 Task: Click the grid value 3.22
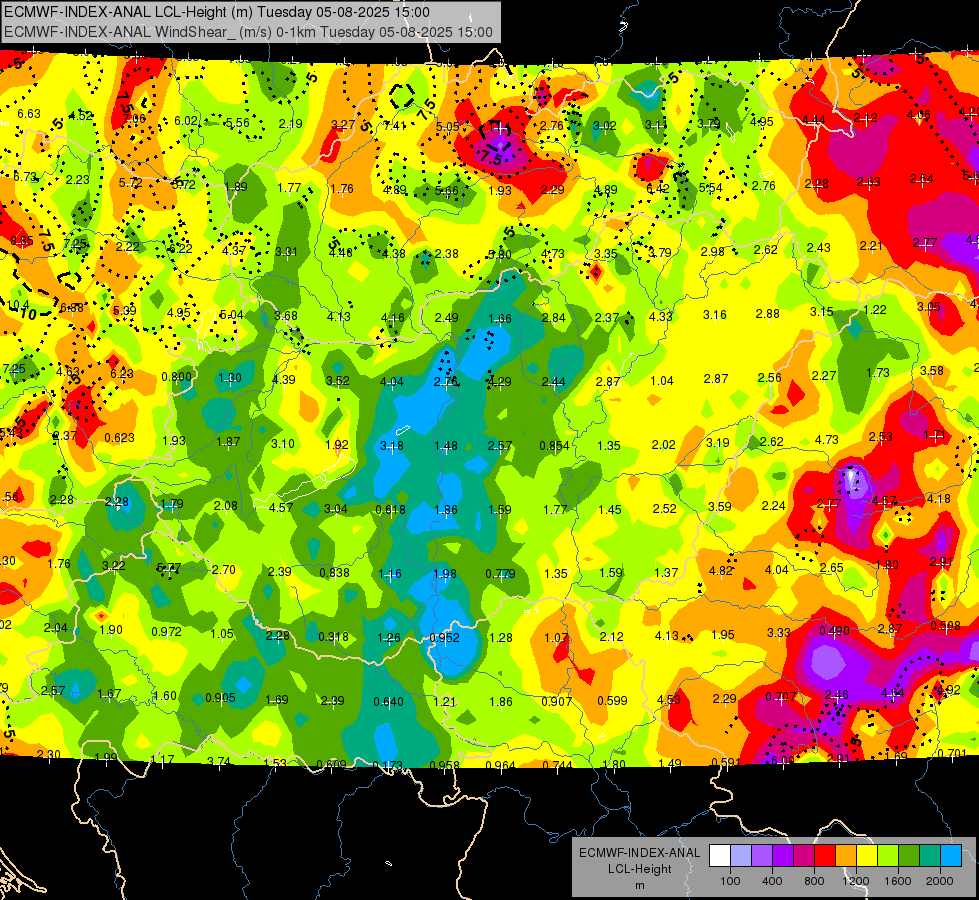[114, 566]
